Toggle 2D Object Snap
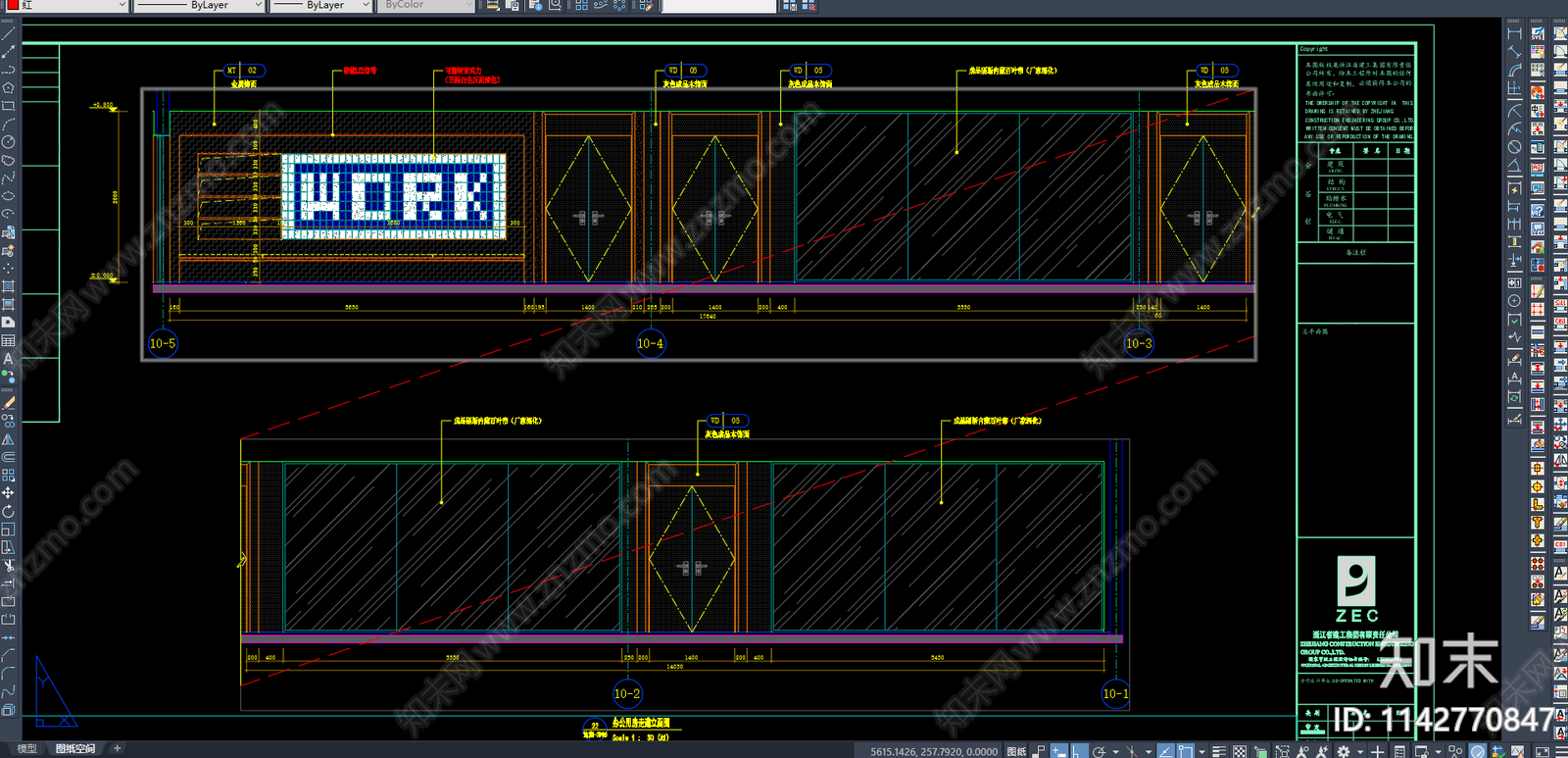Image resolution: width=1568 pixels, height=758 pixels. click(x=1186, y=750)
